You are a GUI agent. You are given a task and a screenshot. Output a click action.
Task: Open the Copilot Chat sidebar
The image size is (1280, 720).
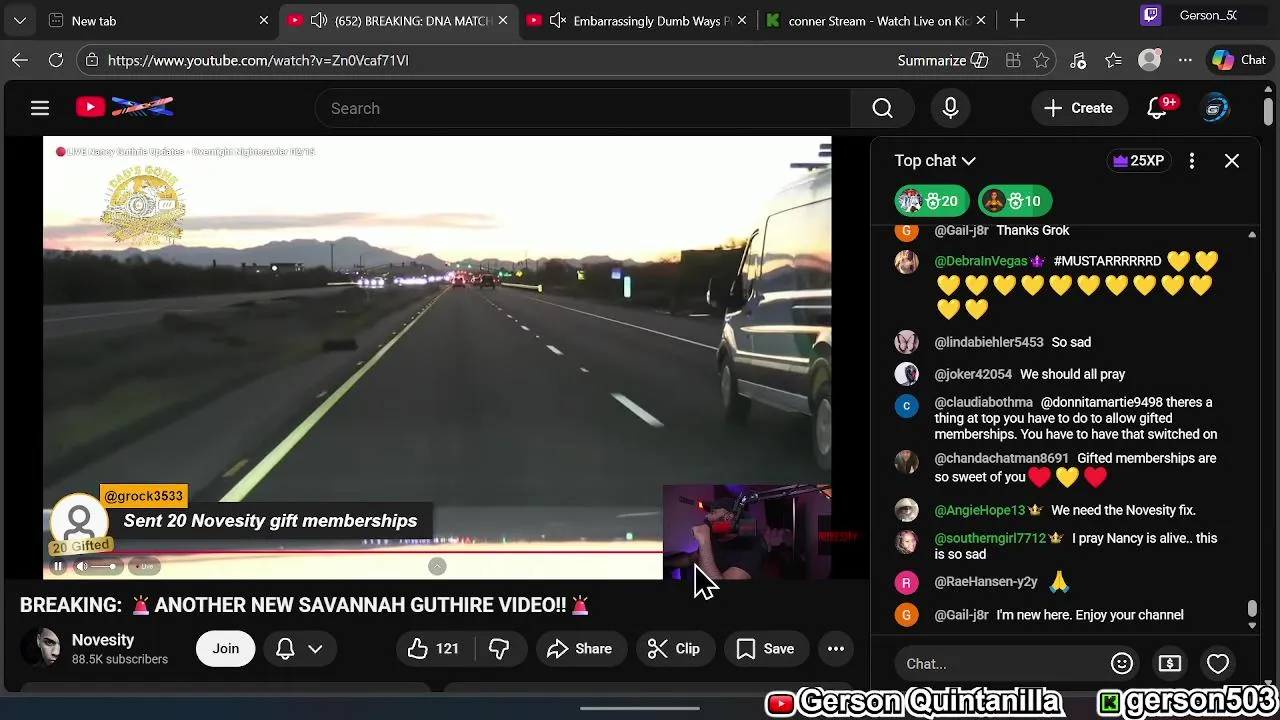(1239, 60)
